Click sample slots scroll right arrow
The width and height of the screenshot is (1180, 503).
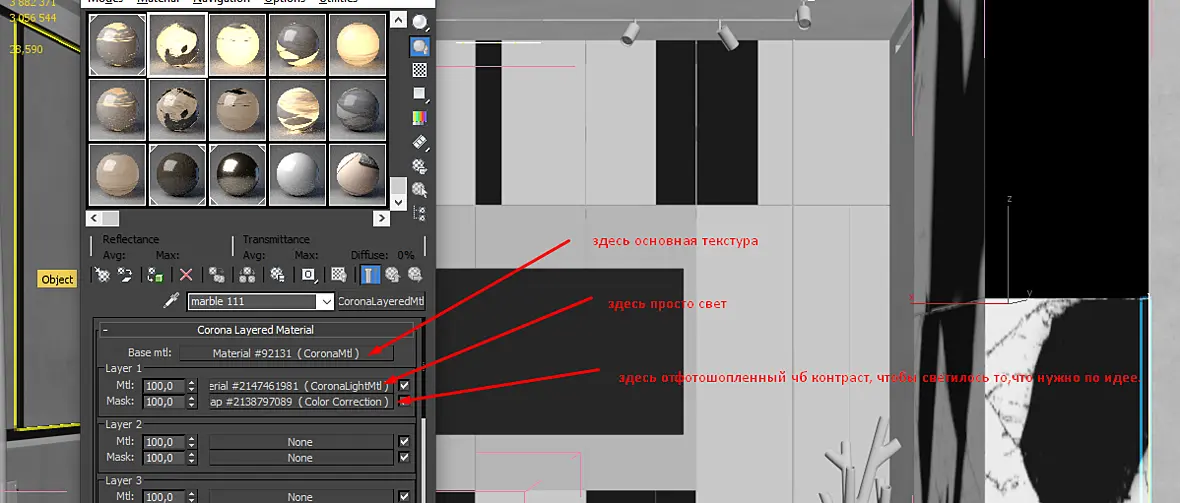(382, 218)
